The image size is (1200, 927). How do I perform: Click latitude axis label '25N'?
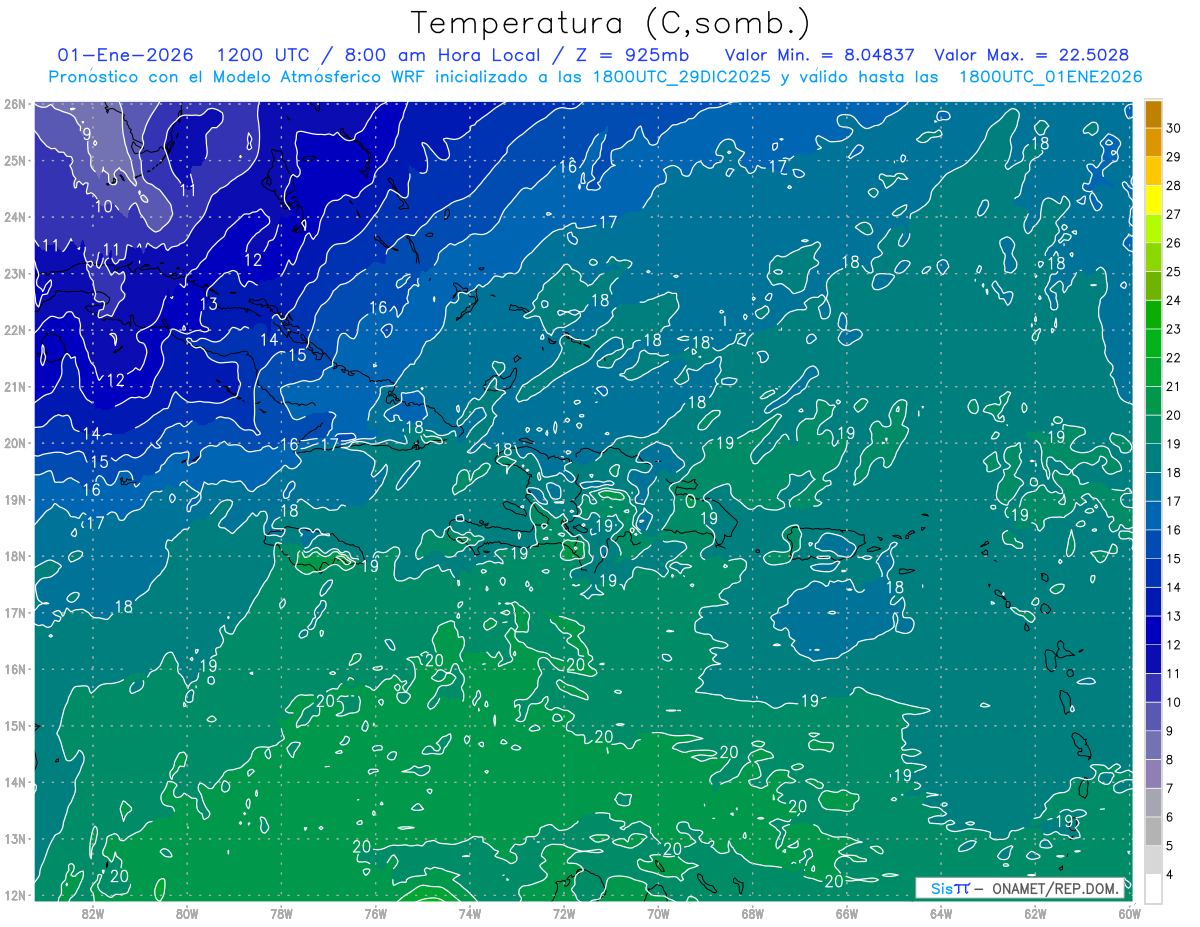coord(14,160)
